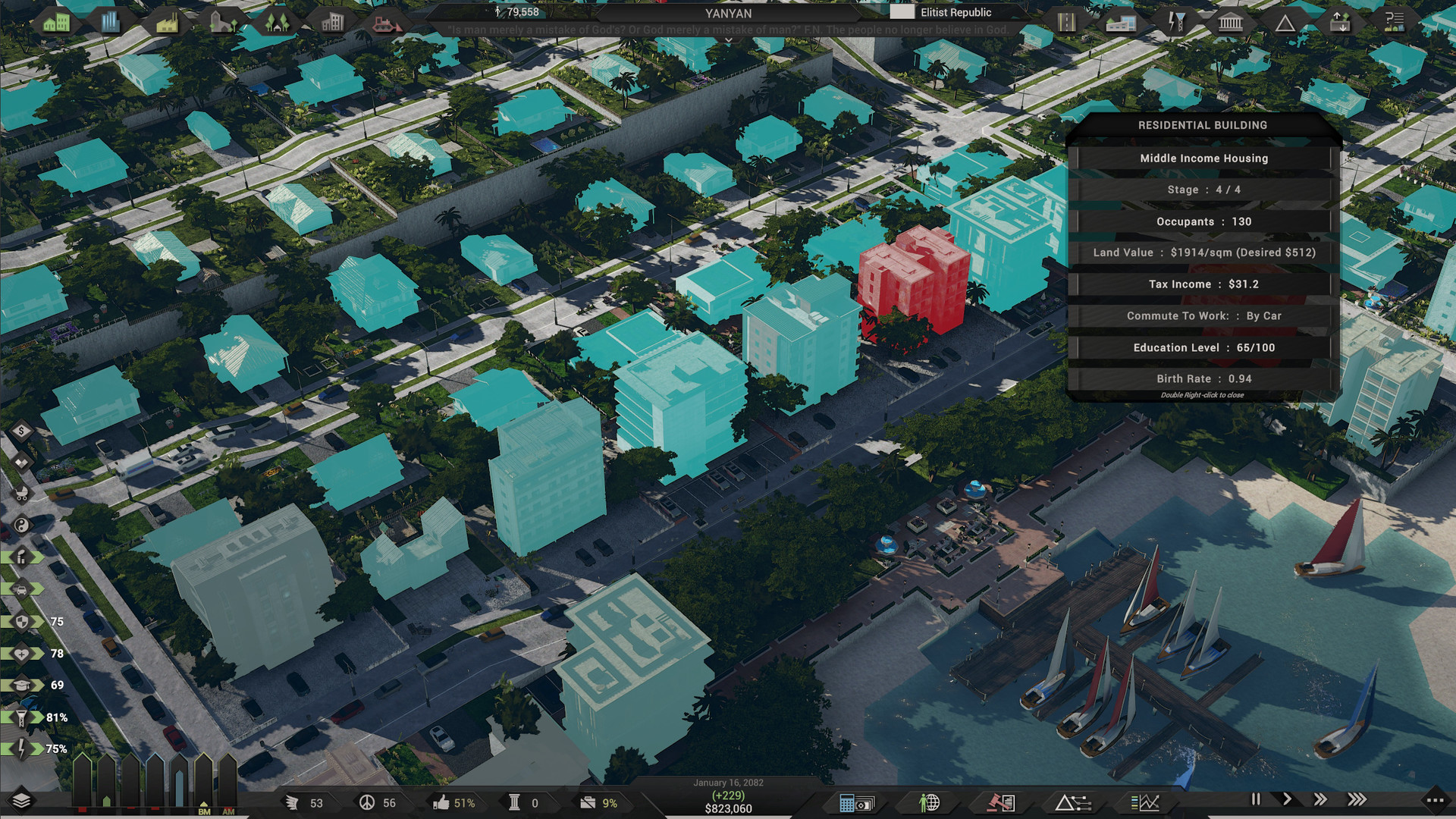
Task: Select the commercial zoning icon
Action: pos(111,22)
